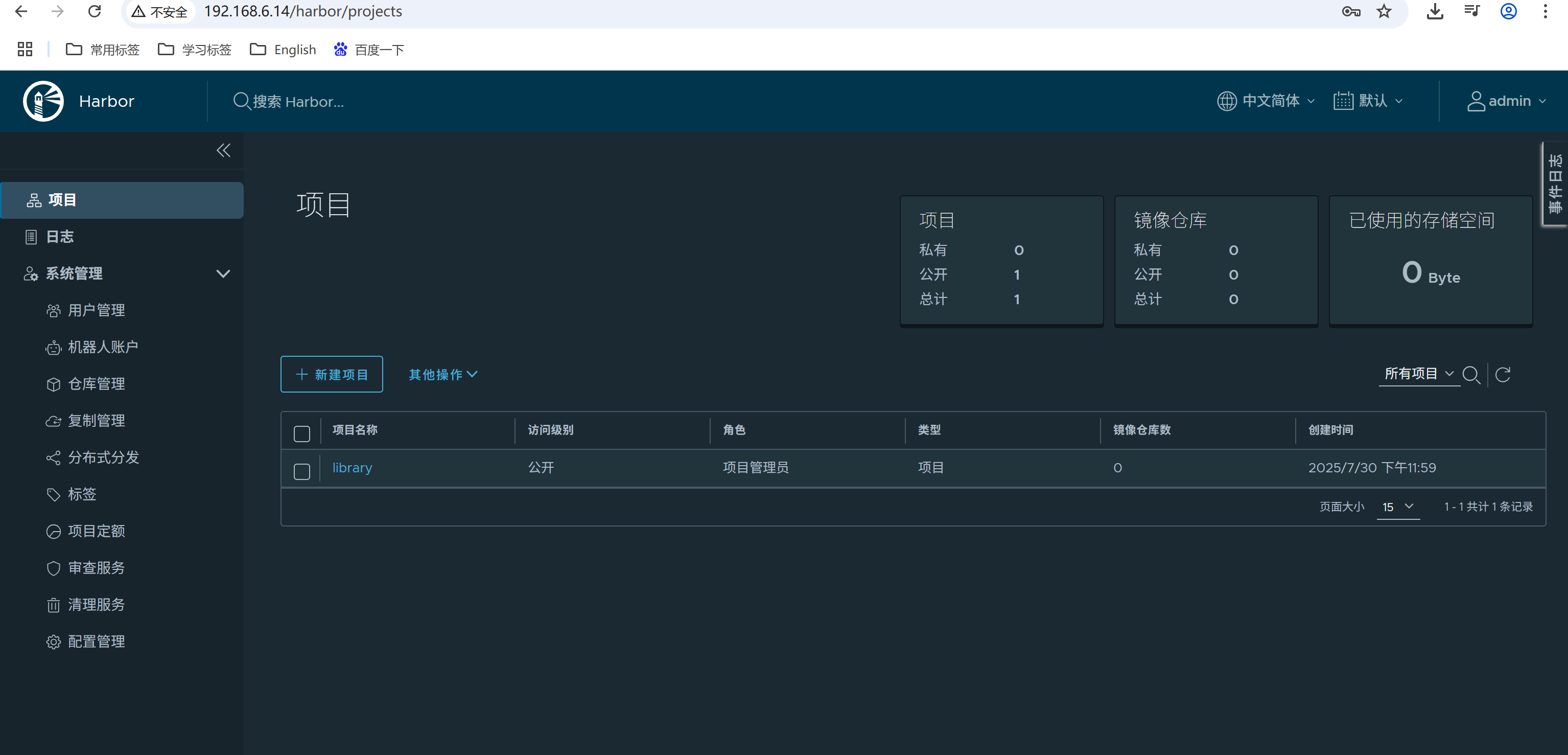
Task: Open the project search magnifier icon
Action: (x=1471, y=375)
